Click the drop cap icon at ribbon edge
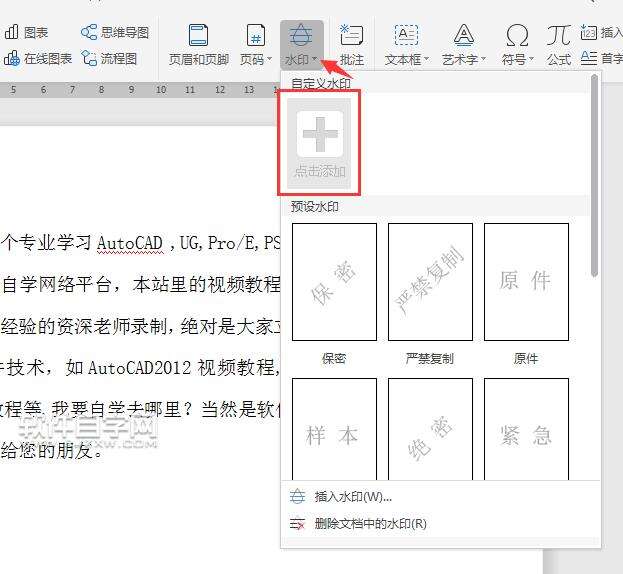This screenshot has width=623, height=574. click(588, 58)
